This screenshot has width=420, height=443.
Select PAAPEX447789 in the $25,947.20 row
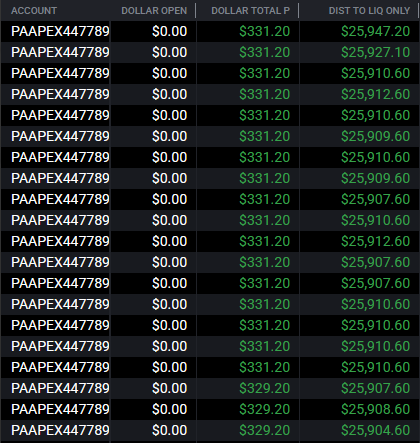pyautogui.click(x=60, y=31)
